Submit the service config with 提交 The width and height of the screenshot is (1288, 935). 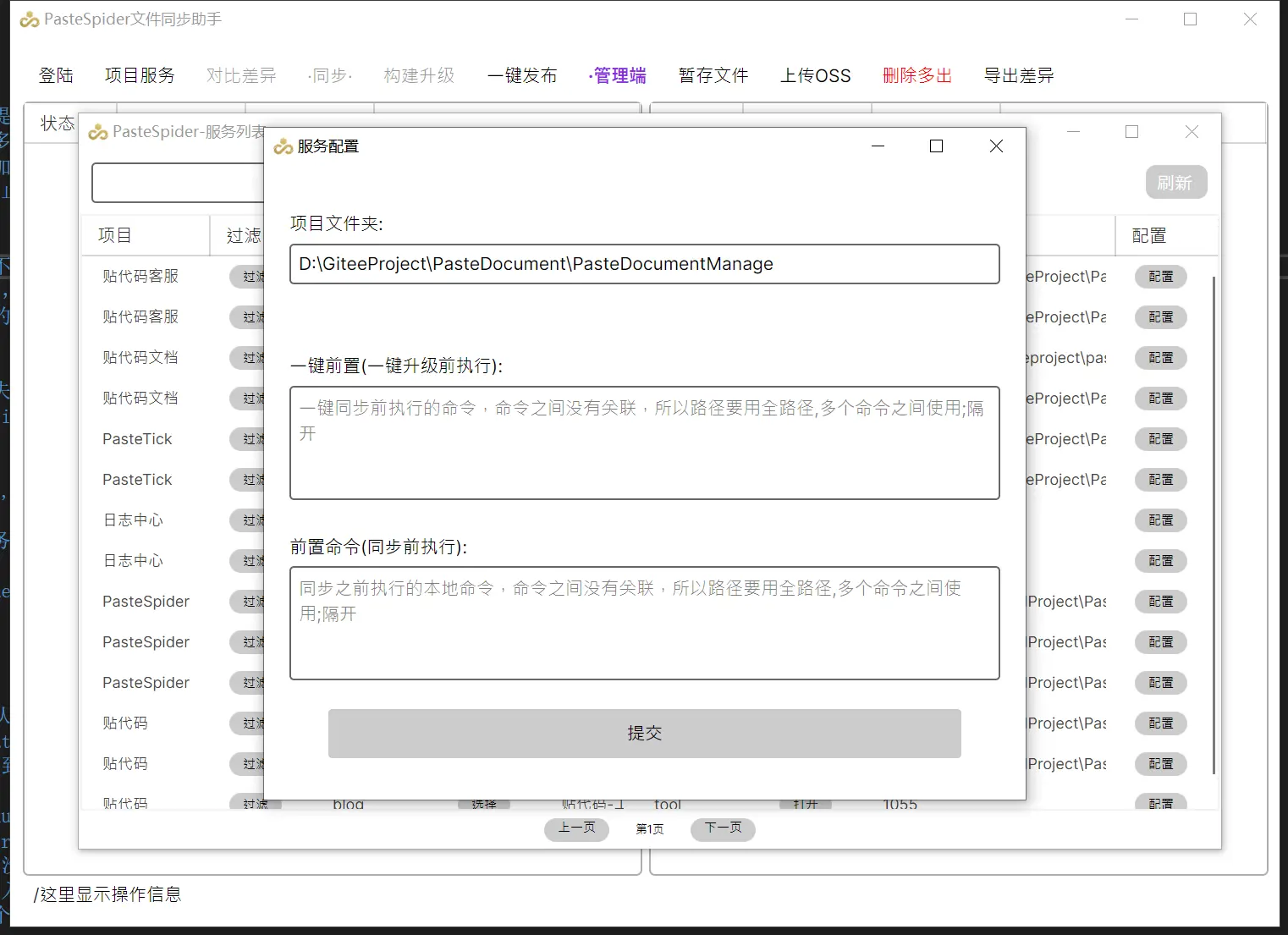tap(645, 734)
